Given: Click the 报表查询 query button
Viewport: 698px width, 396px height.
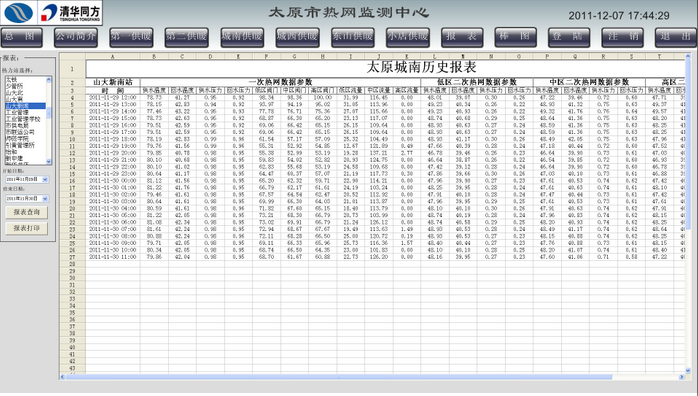Looking at the screenshot, I should (27, 212).
